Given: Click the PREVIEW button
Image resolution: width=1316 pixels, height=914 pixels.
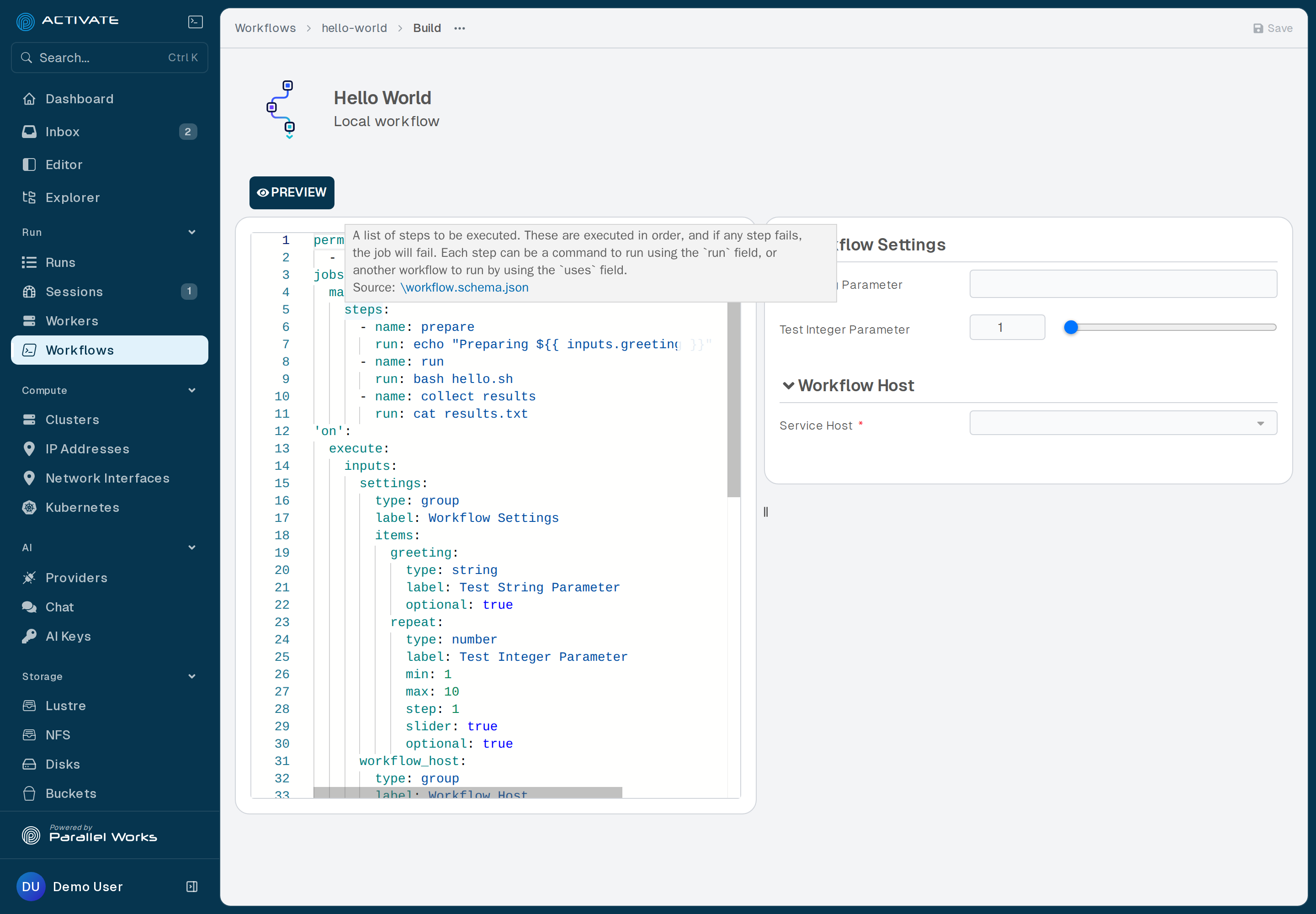Looking at the screenshot, I should click(292, 192).
